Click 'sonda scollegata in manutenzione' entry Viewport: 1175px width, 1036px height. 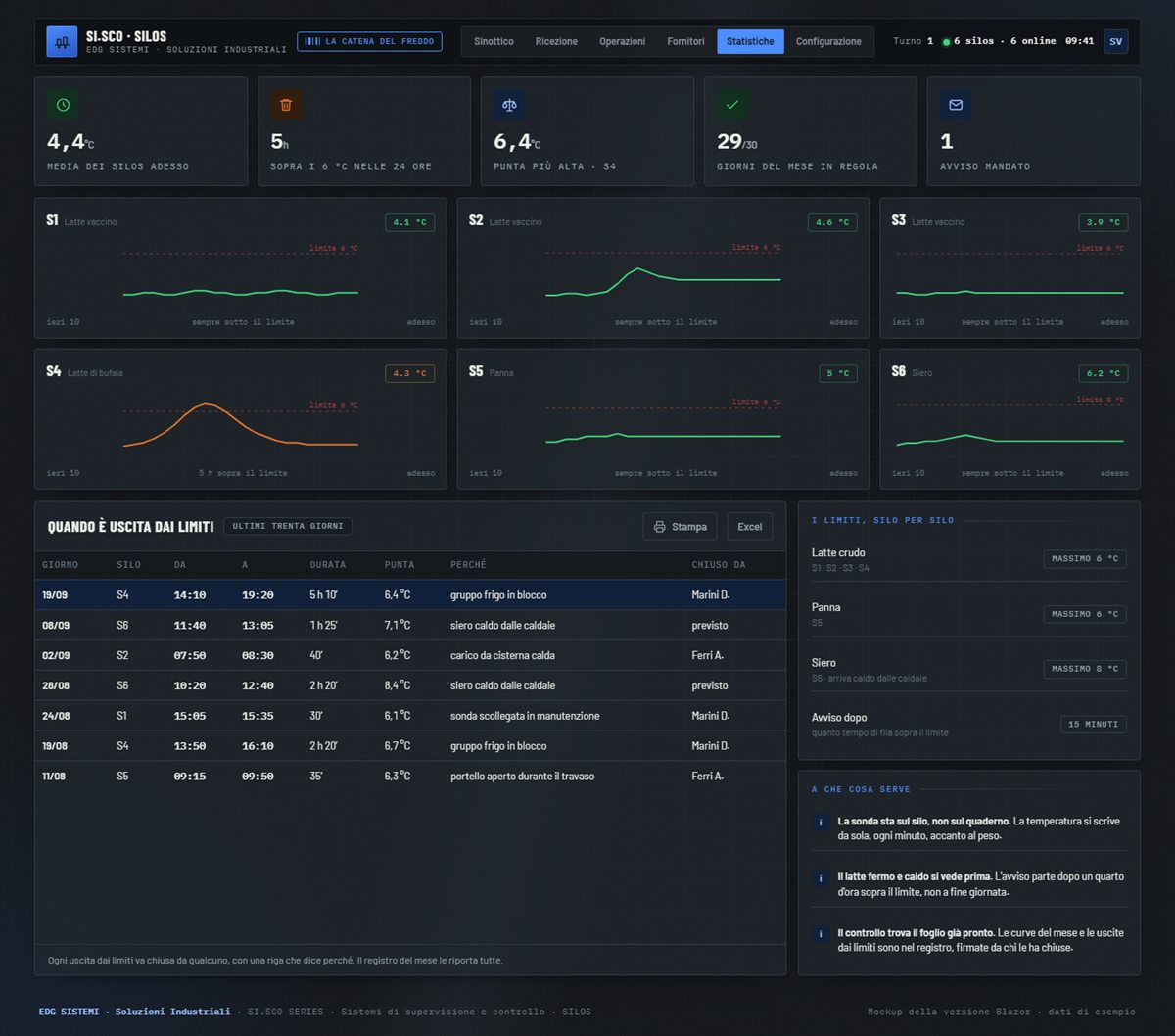525,716
